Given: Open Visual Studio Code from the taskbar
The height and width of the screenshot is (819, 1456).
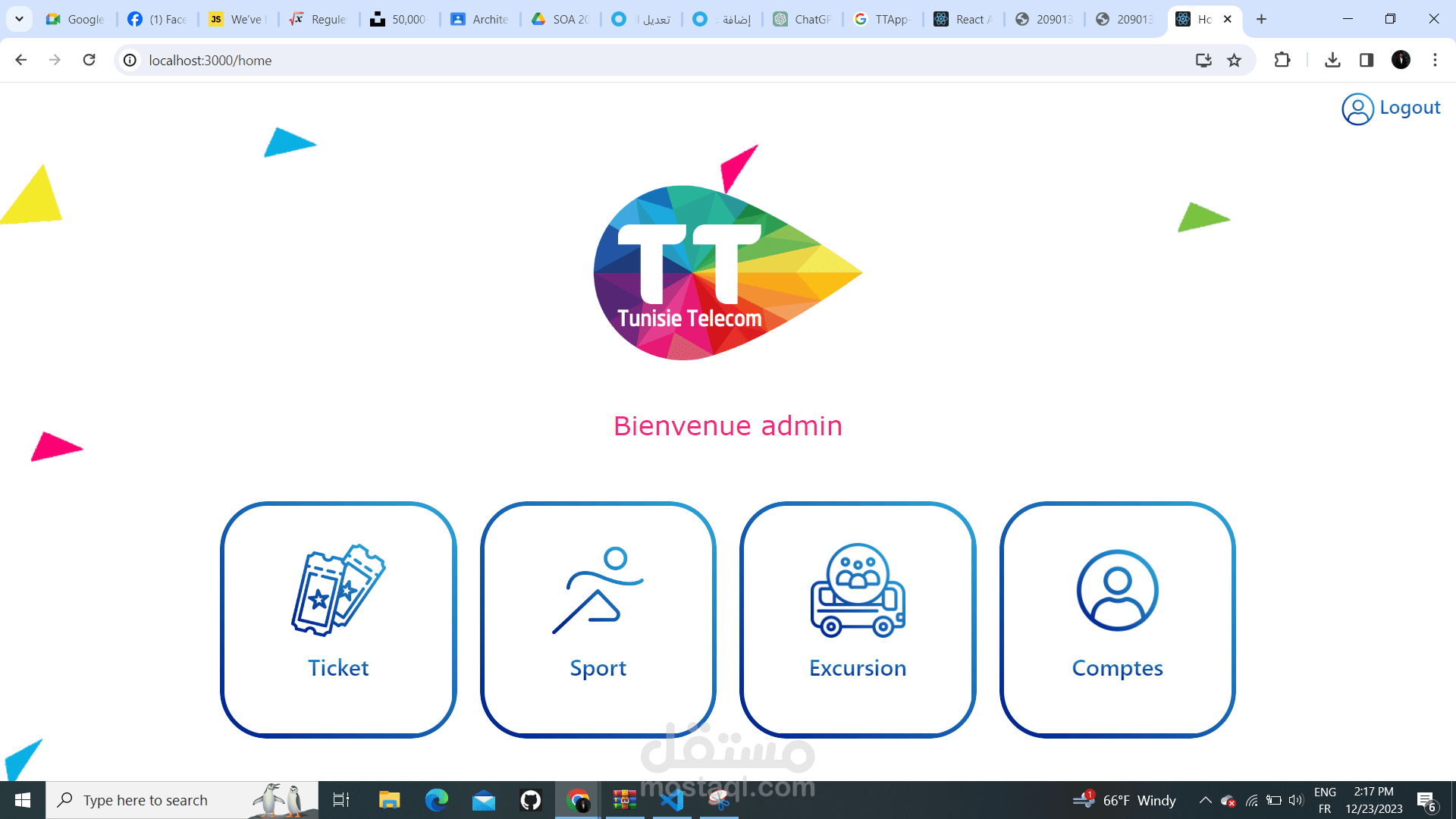Looking at the screenshot, I should click(x=672, y=800).
